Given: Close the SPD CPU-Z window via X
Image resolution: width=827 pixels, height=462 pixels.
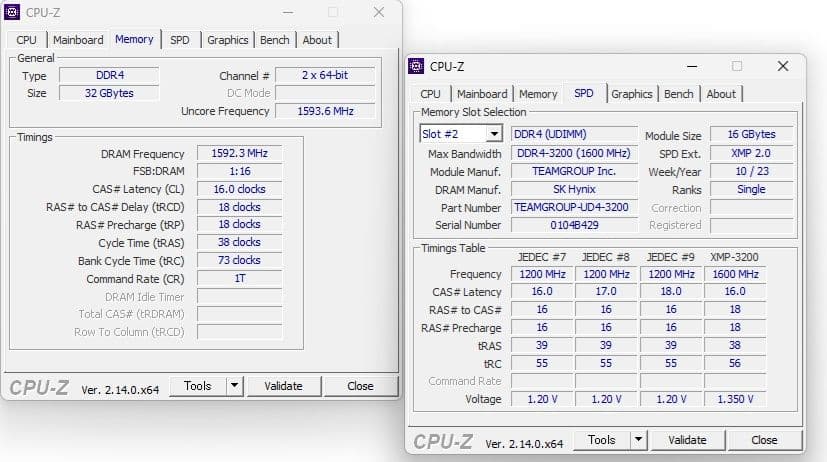Looking at the screenshot, I should (x=783, y=66).
